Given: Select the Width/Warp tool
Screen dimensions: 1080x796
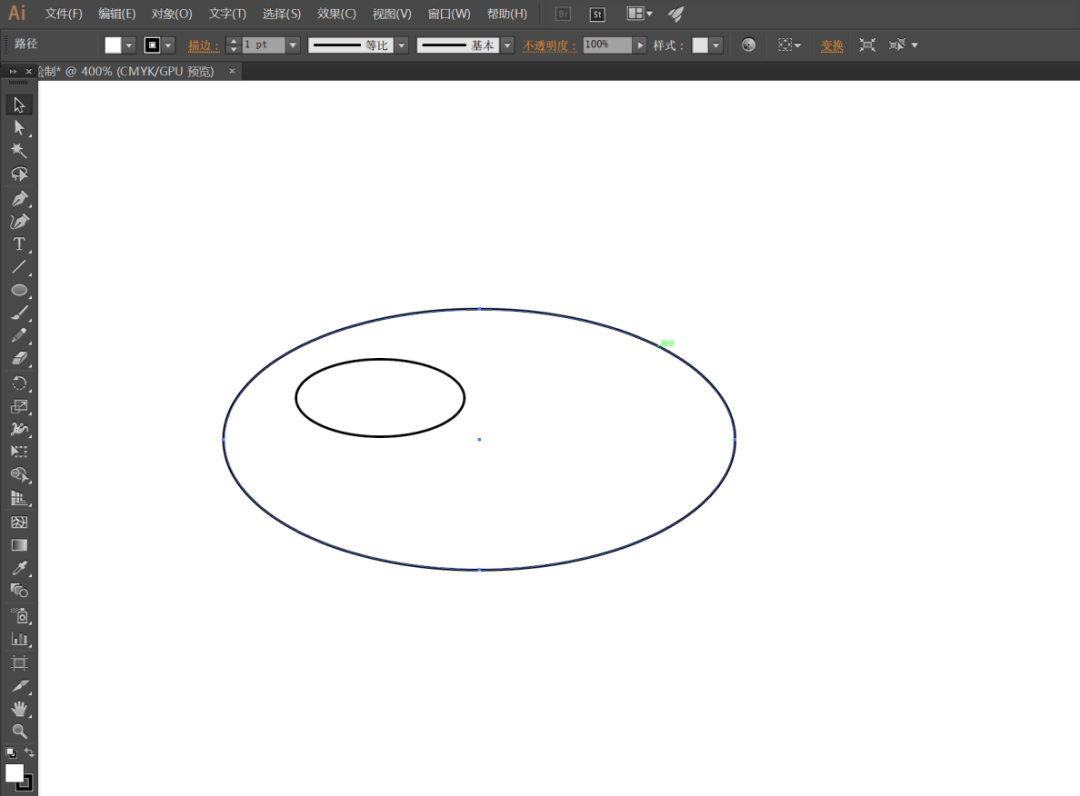Looking at the screenshot, I should (x=19, y=429).
